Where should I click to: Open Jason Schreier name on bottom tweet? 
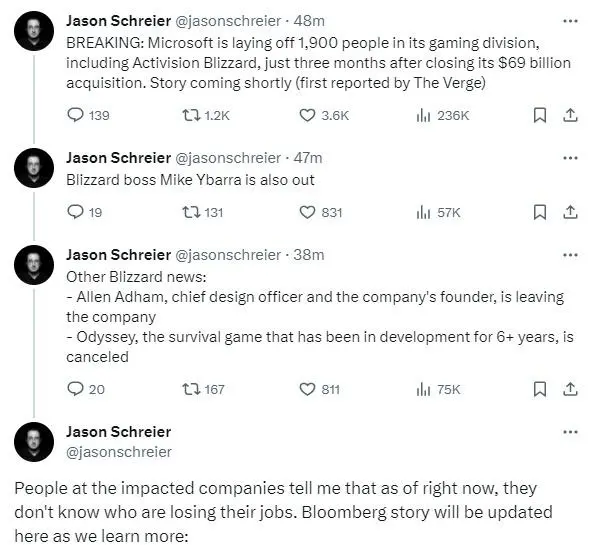pyautogui.click(x=119, y=432)
